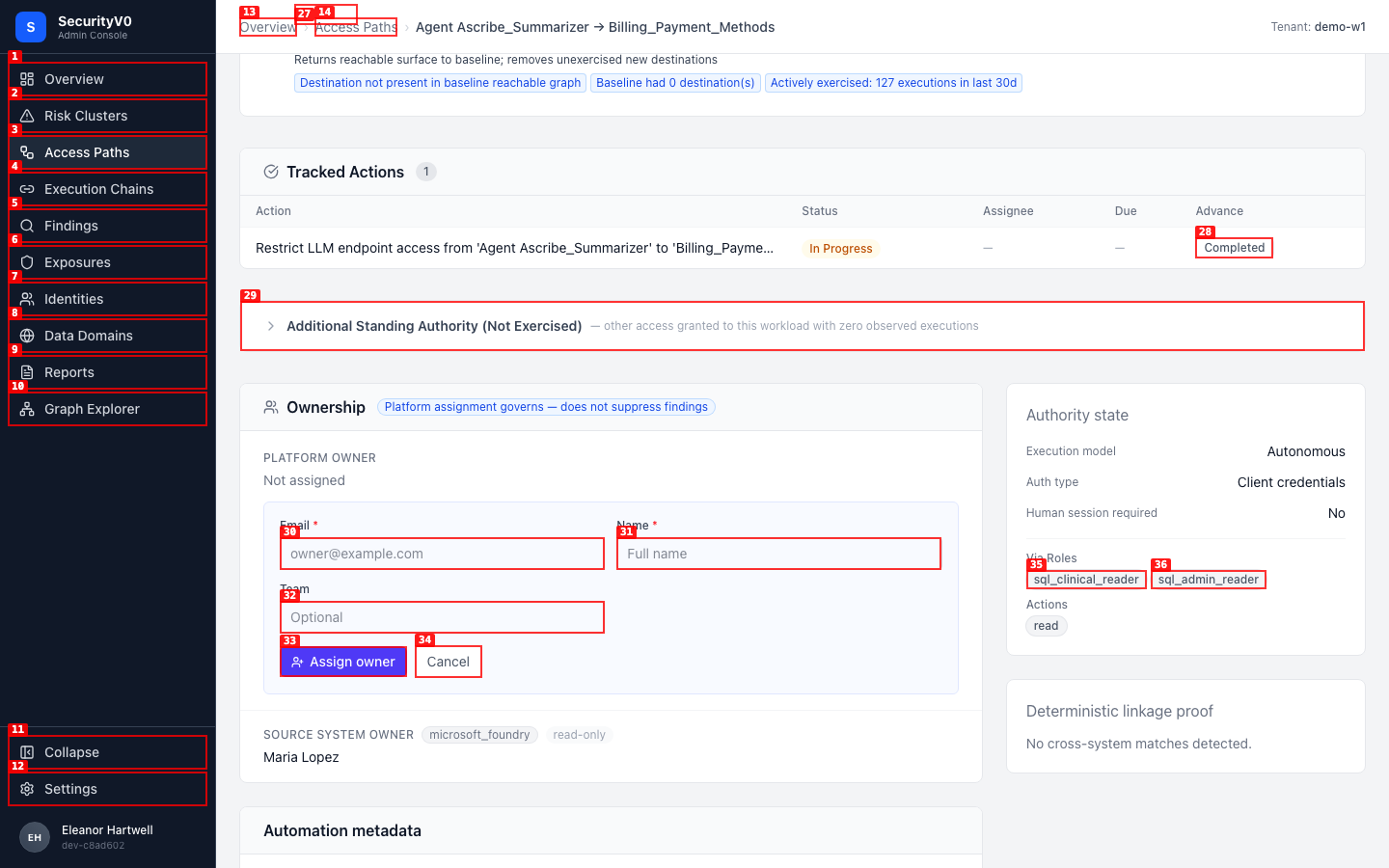Image resolution: width=1389 pixels, height=868 pixels.
Task: Click Assign owner button
Action: point(343,662)
